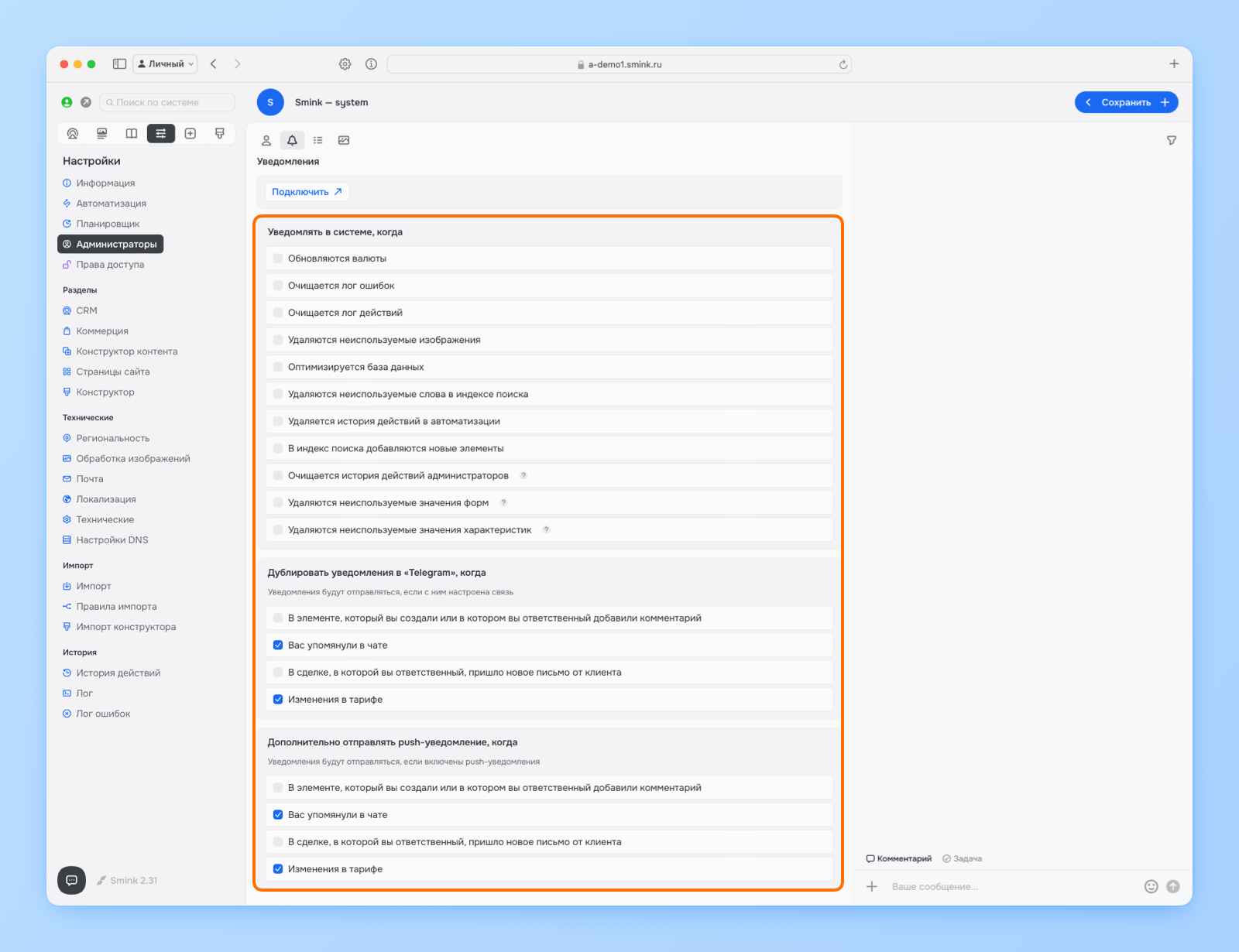Open the CRM section icon in the top toolbar
Viewport: 1239px width, 952px height.
(73, 133)
